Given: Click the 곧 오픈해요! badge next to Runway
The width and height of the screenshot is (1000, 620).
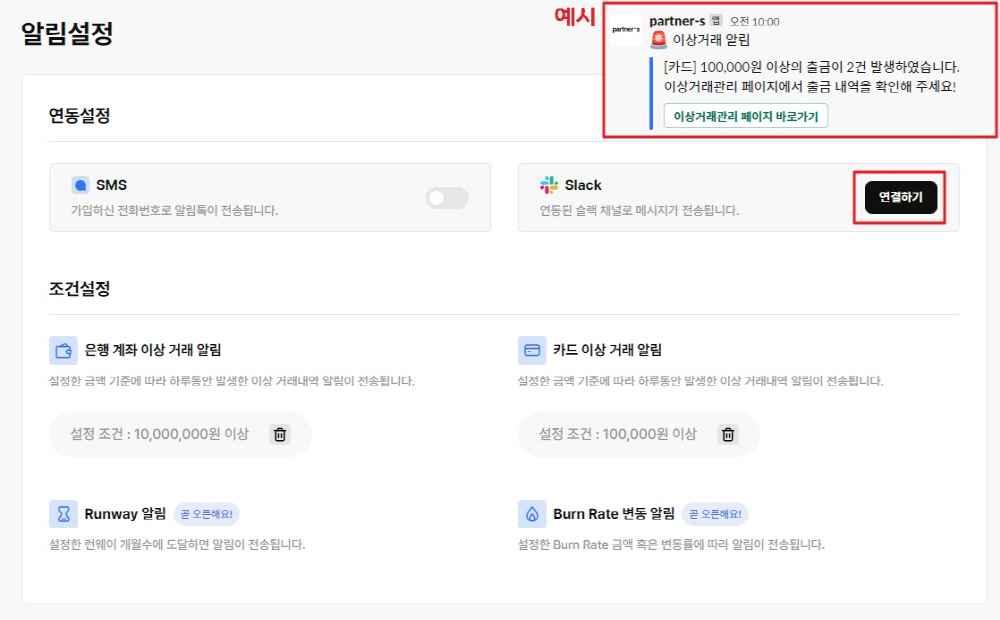Looking at the screenshot, I should [207, 513].
